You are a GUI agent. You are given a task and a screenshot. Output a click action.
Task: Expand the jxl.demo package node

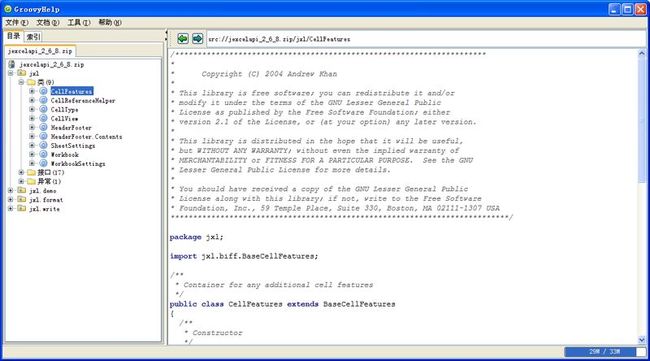11,190
